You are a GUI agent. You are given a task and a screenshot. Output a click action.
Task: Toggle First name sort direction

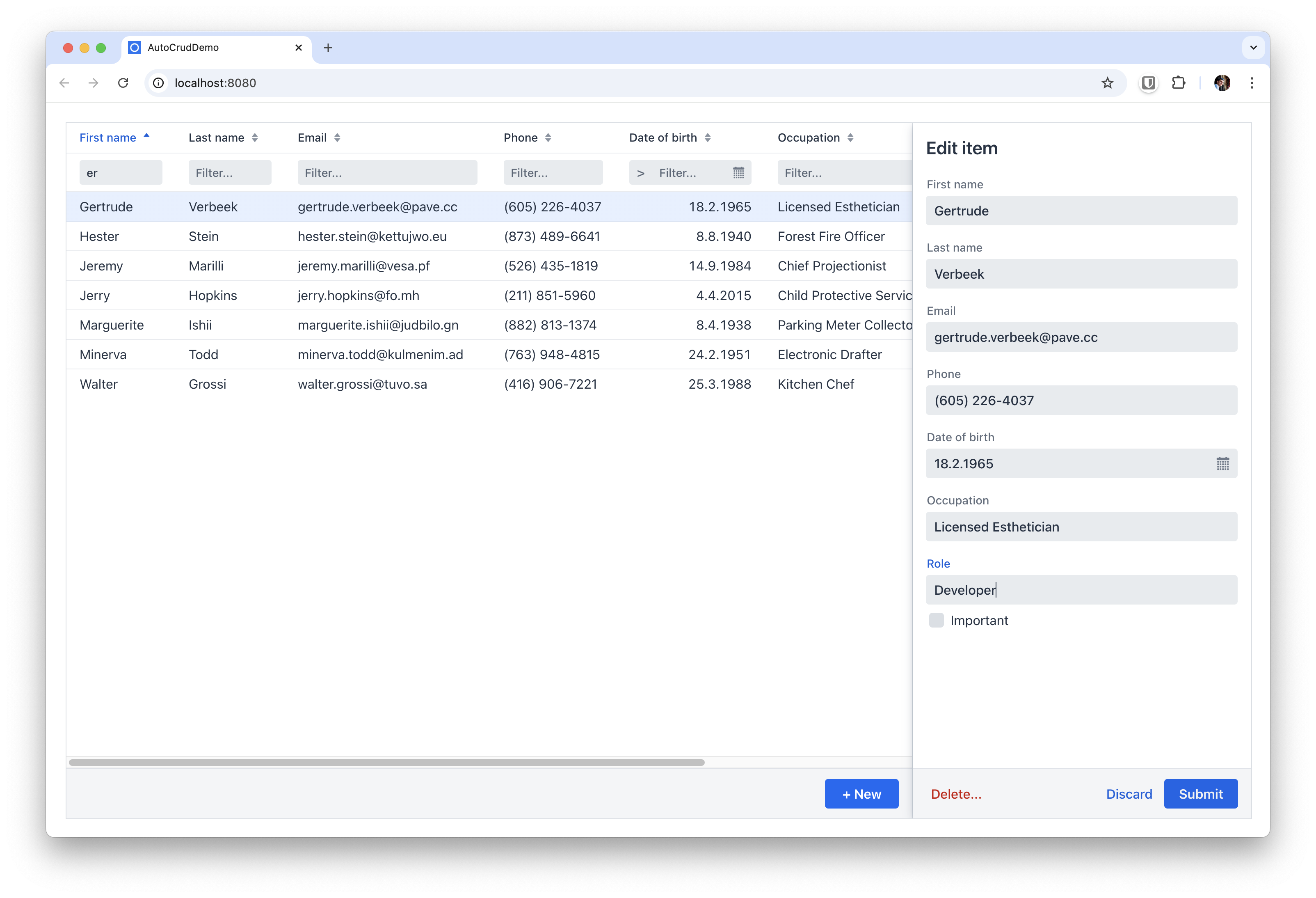147,137
